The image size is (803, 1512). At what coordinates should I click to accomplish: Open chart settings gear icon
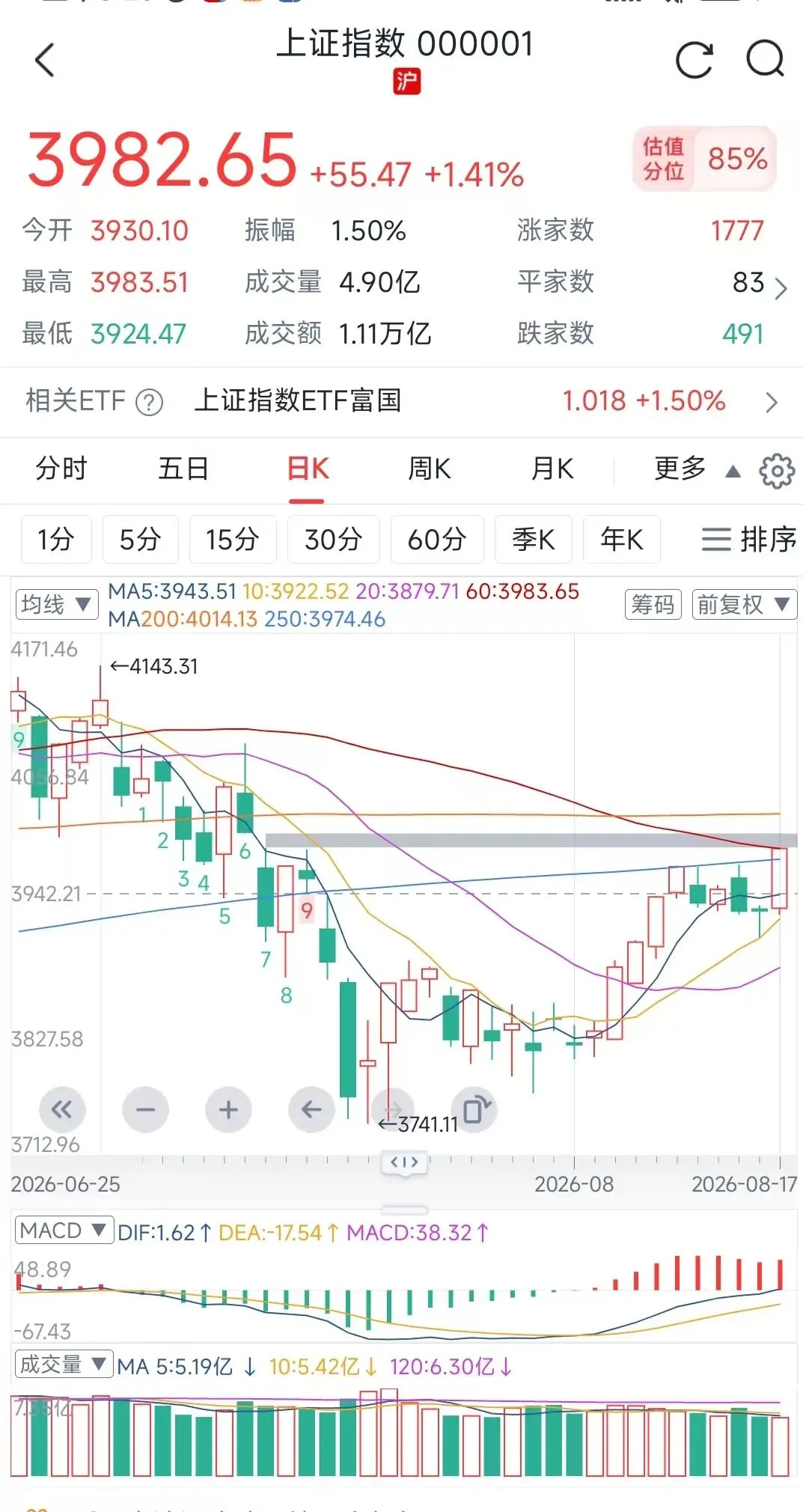click(x=777, y=471)
